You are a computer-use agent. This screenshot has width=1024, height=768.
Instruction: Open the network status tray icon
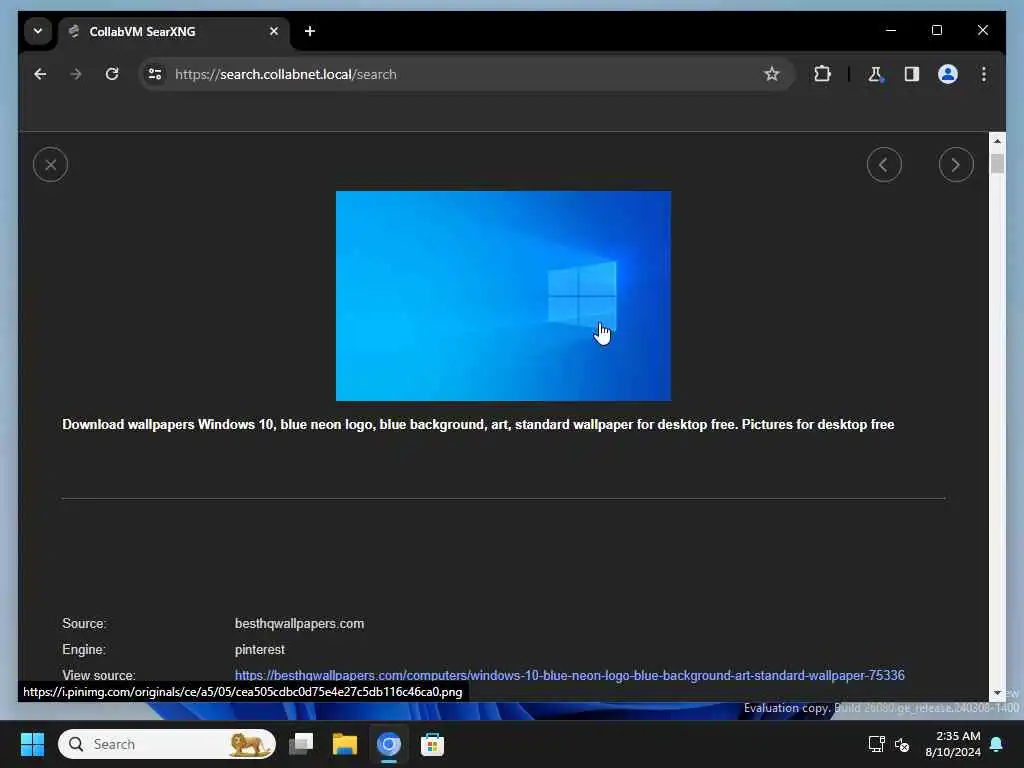pos(876,744)
